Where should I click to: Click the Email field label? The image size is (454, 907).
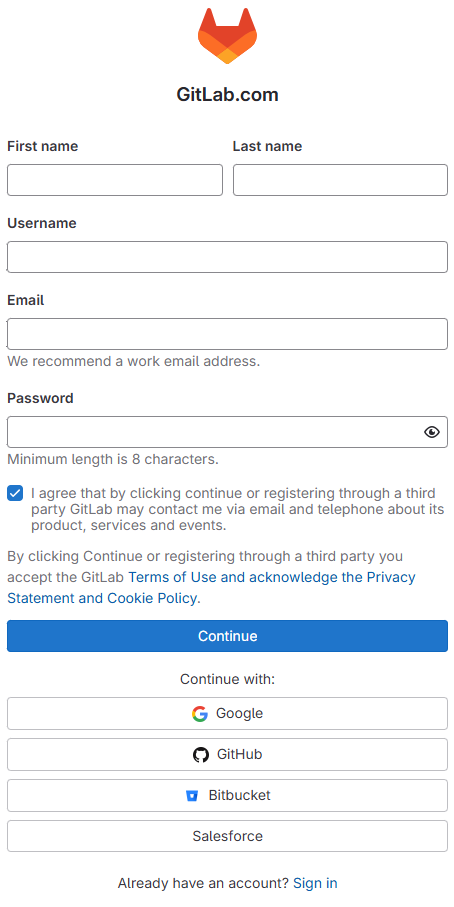tap(25, 300)
